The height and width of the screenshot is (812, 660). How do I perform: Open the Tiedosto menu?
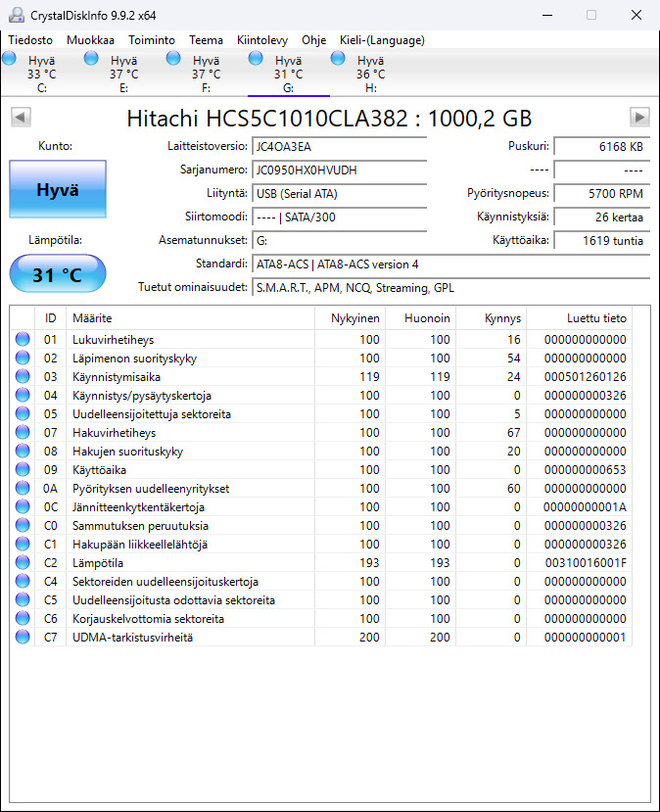click(31, 40)
